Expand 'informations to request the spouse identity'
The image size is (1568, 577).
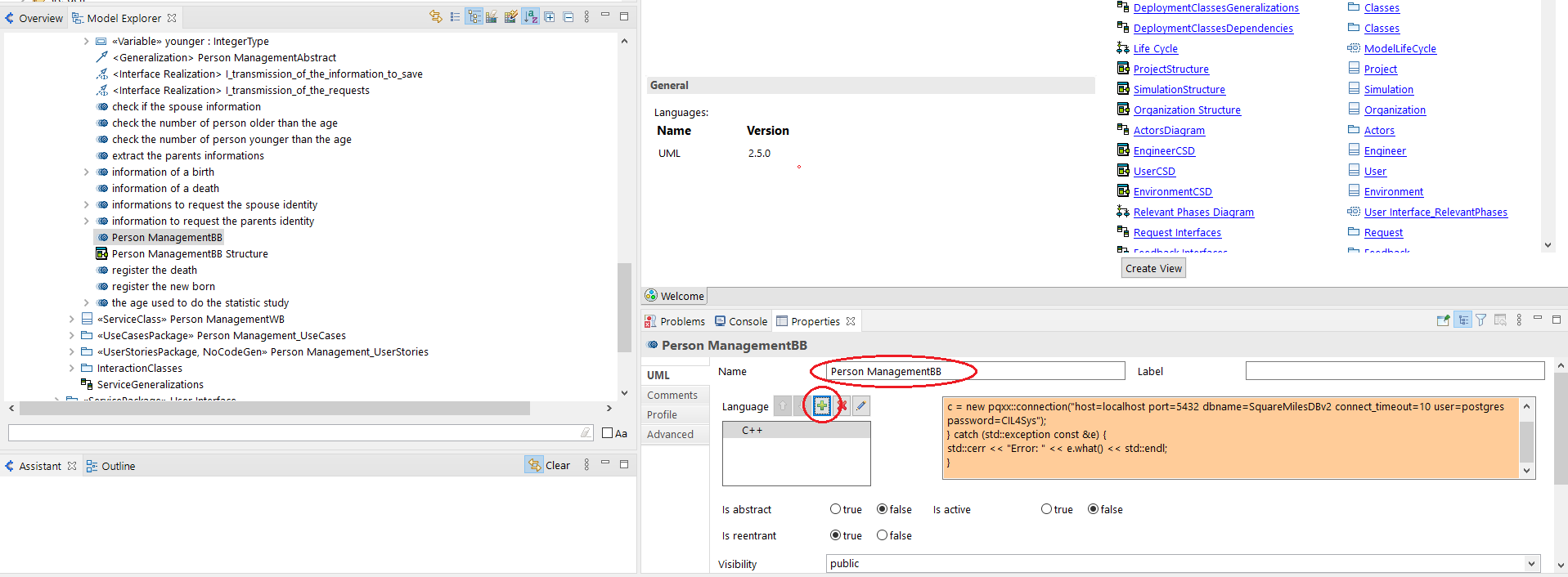coord(86,204)
